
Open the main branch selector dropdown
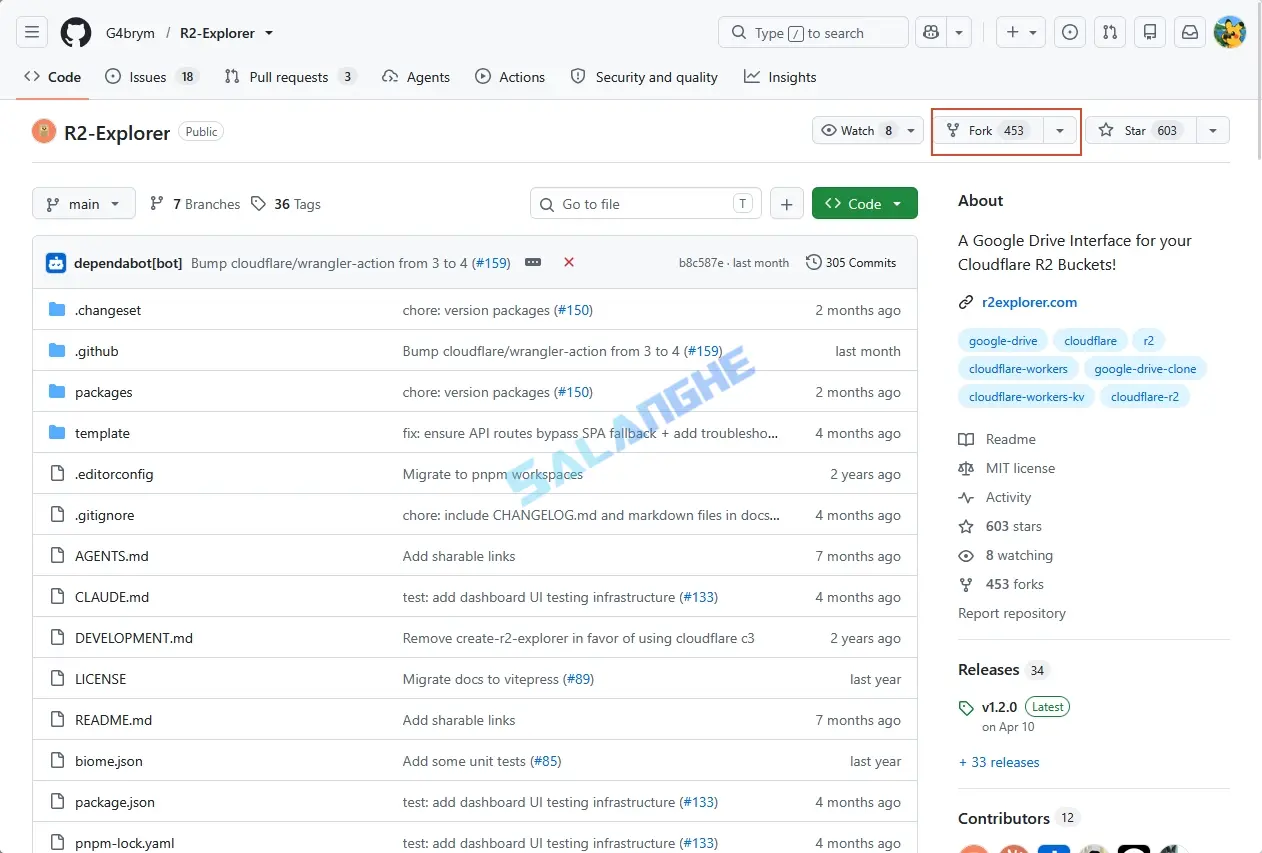84,204
